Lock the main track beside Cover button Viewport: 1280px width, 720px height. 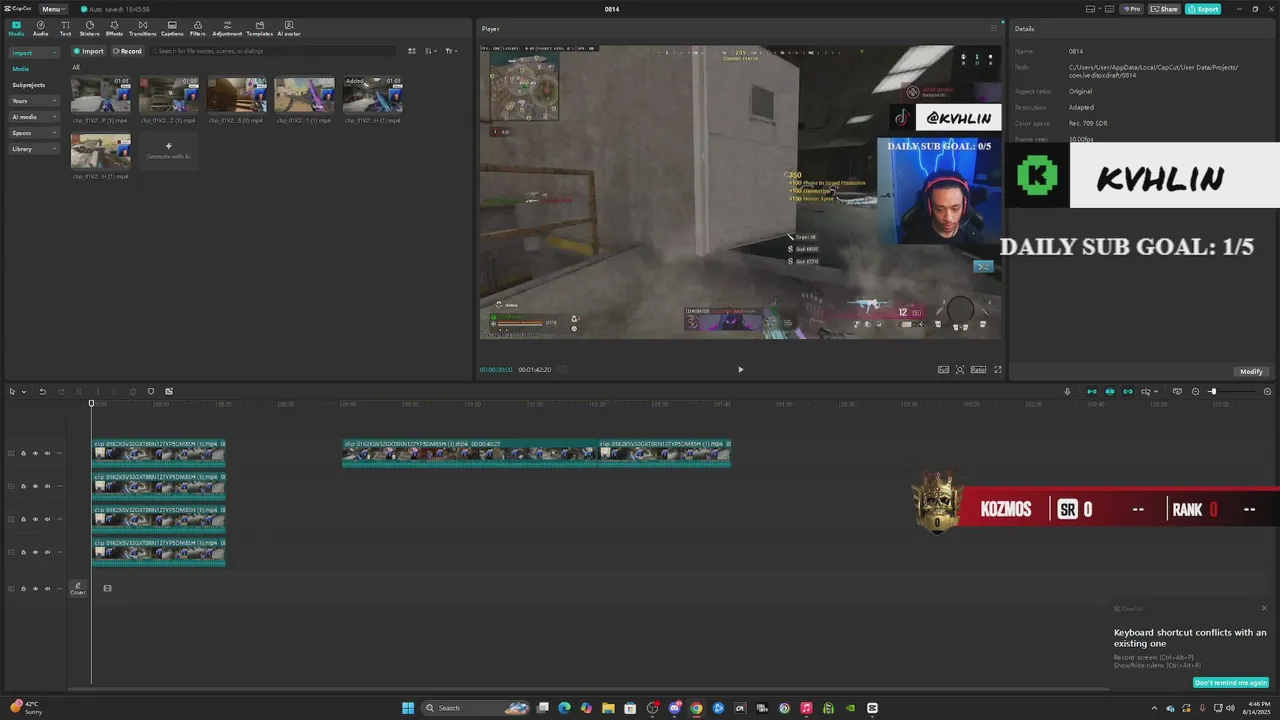point(23,588)
